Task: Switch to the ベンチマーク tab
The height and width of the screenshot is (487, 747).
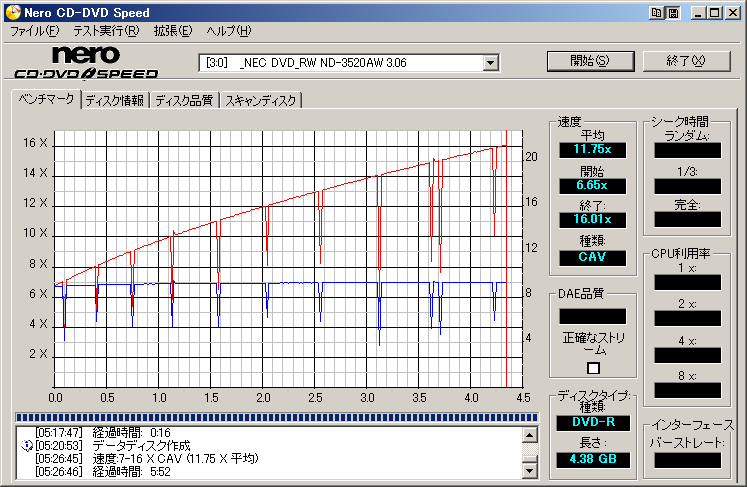Action: [46, 100]
